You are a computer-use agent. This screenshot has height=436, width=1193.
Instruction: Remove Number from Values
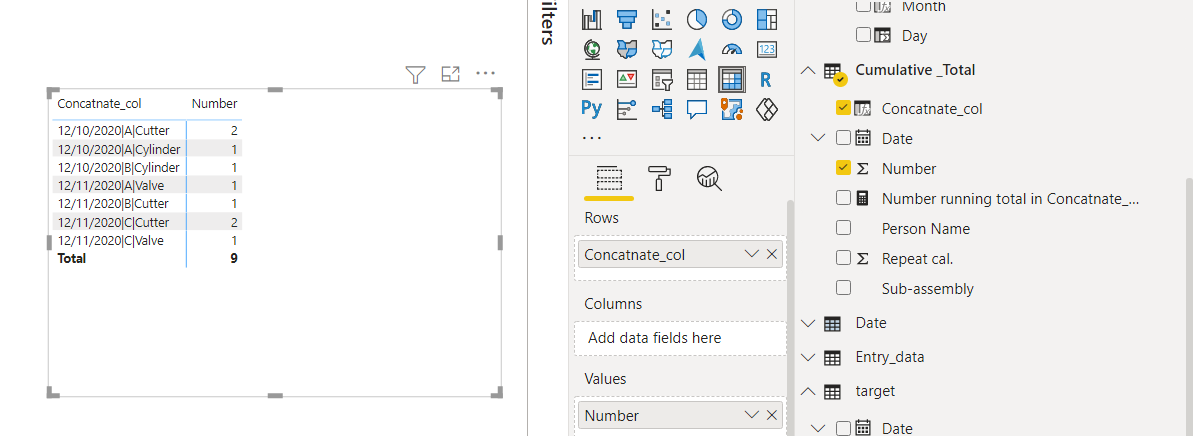(771, 415)
